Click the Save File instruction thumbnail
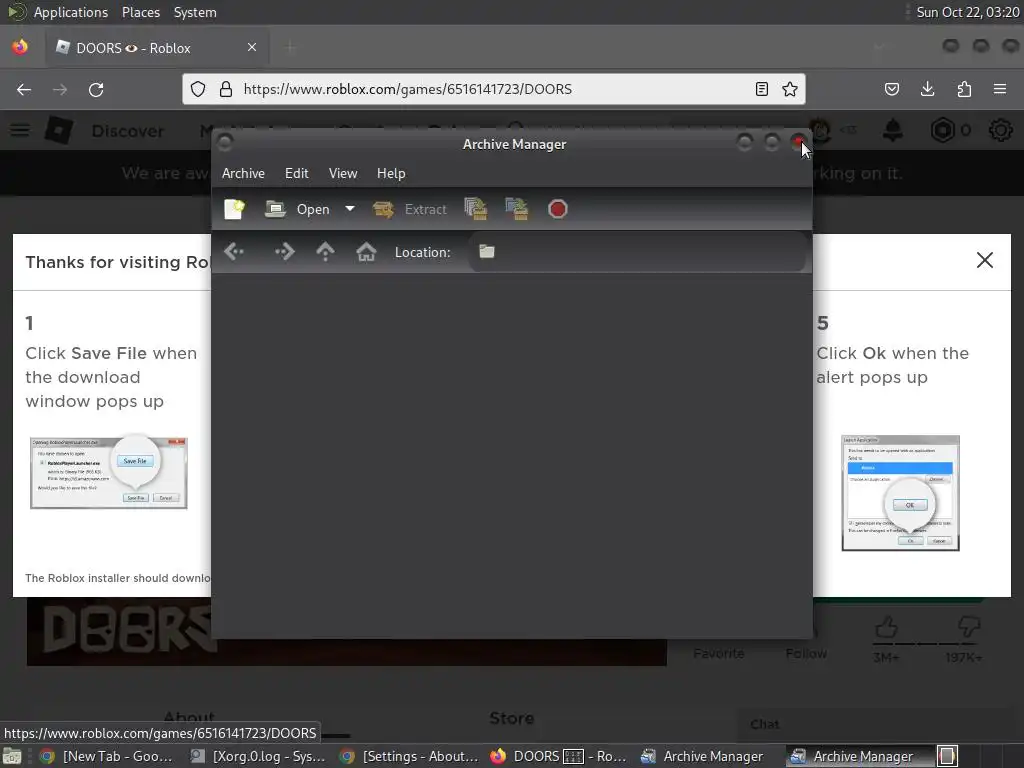 coord(108,473)
